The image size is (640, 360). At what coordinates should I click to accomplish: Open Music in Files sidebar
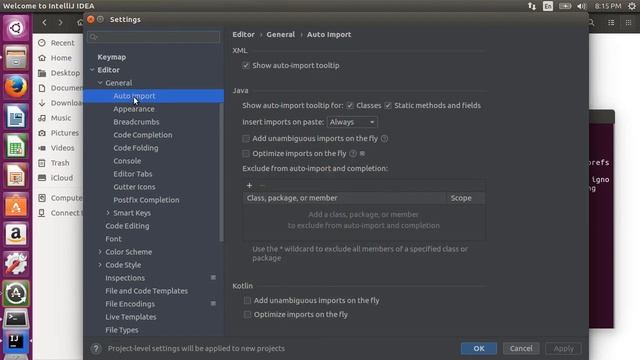click(60, 118)
